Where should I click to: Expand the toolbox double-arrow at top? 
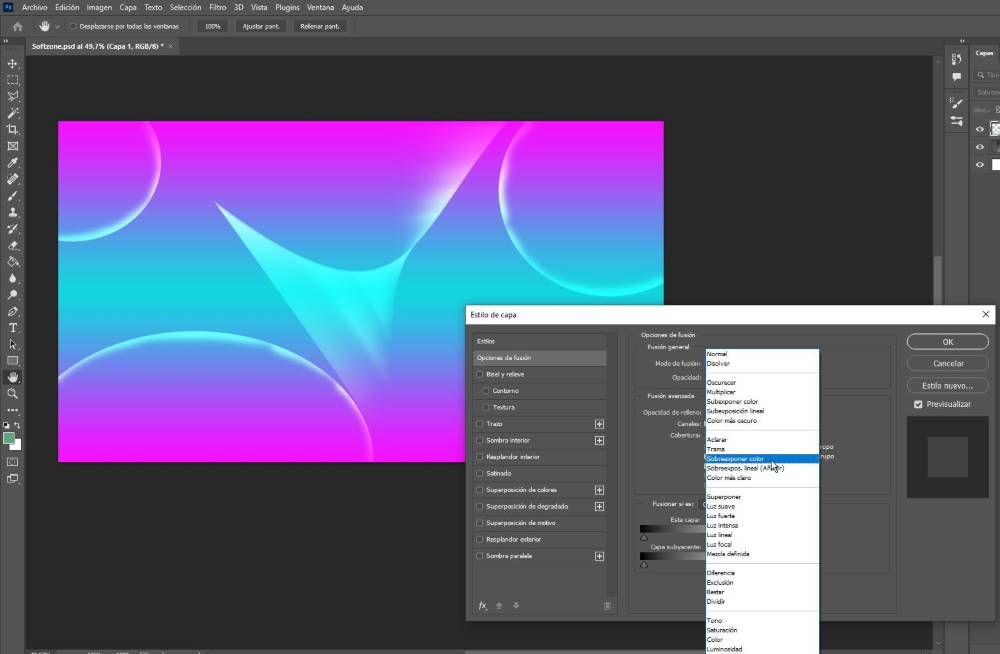click(x=6, y=41)
